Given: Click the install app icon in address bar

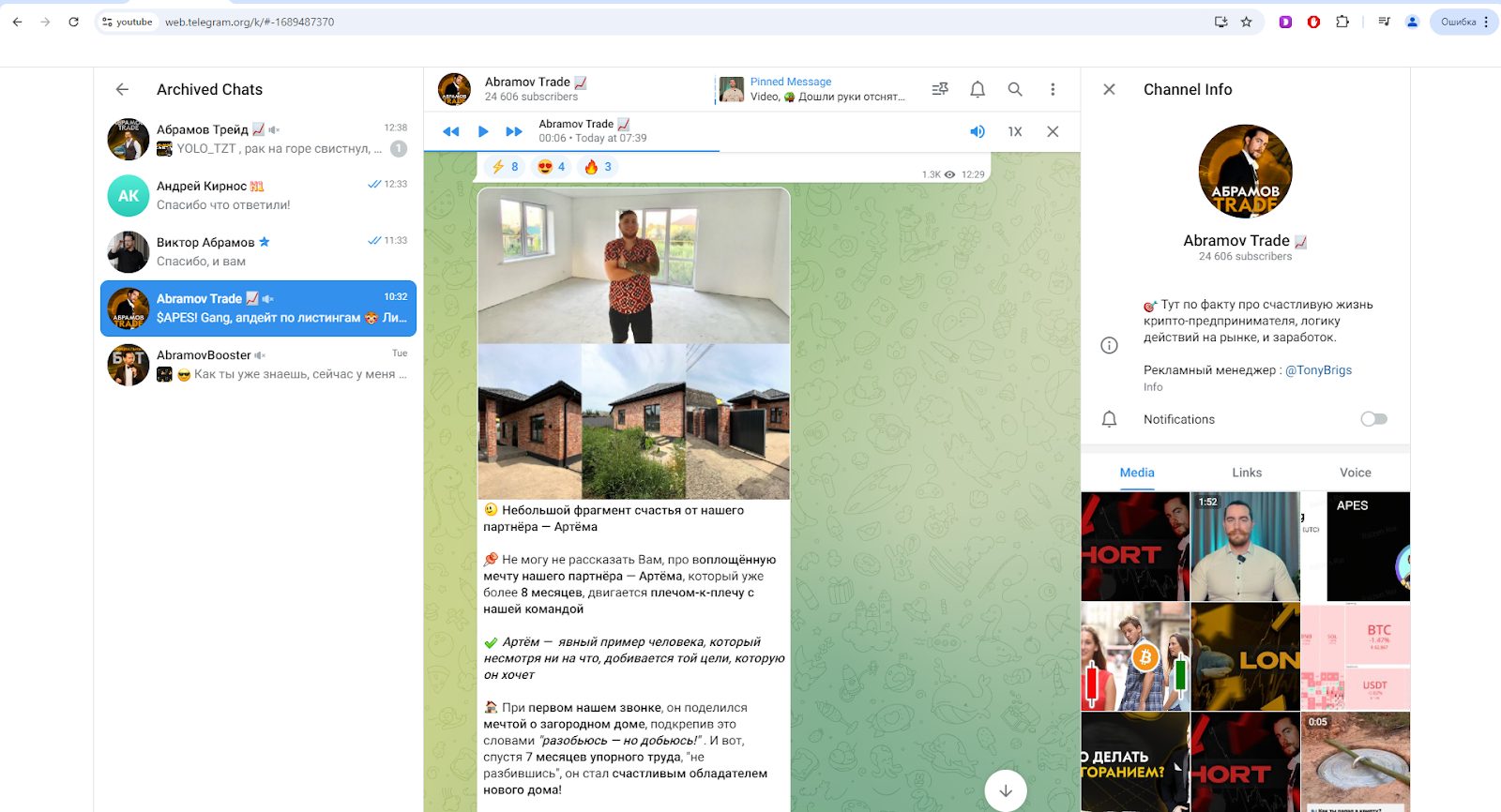Looking at the screenshot, I should [1221, 22].
